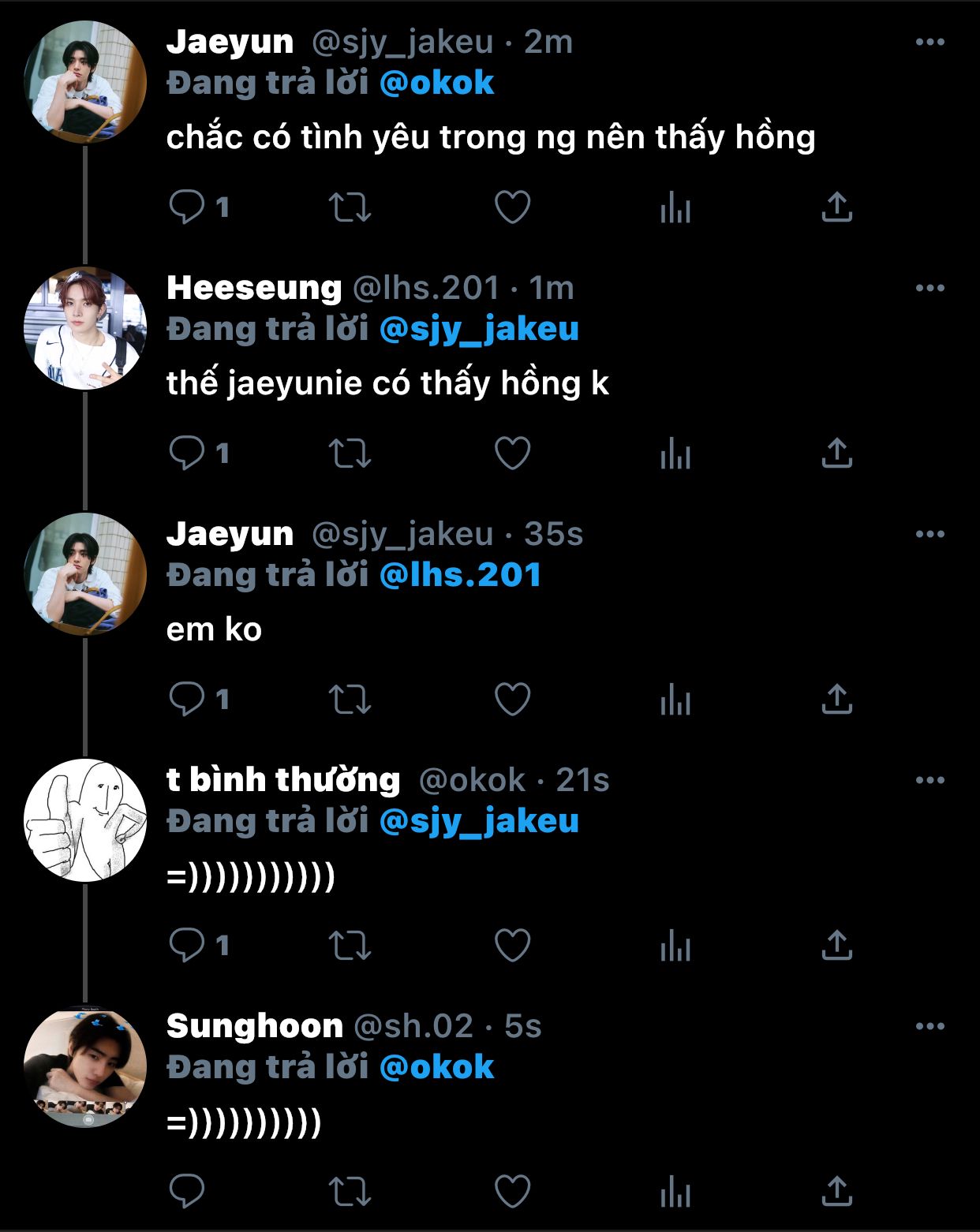Open the @okok mention in Jaeyun's first tweet
Viewport: 980px width, 1232px height.
[436, 83]
